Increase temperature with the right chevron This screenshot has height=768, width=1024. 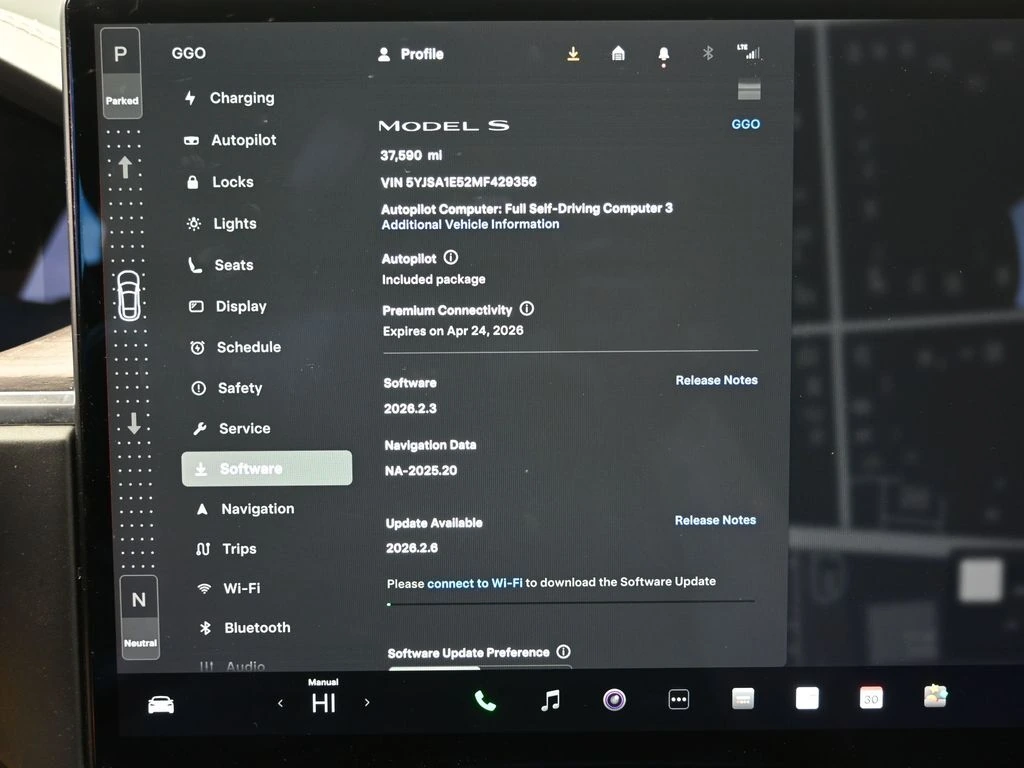coord(367,703)
